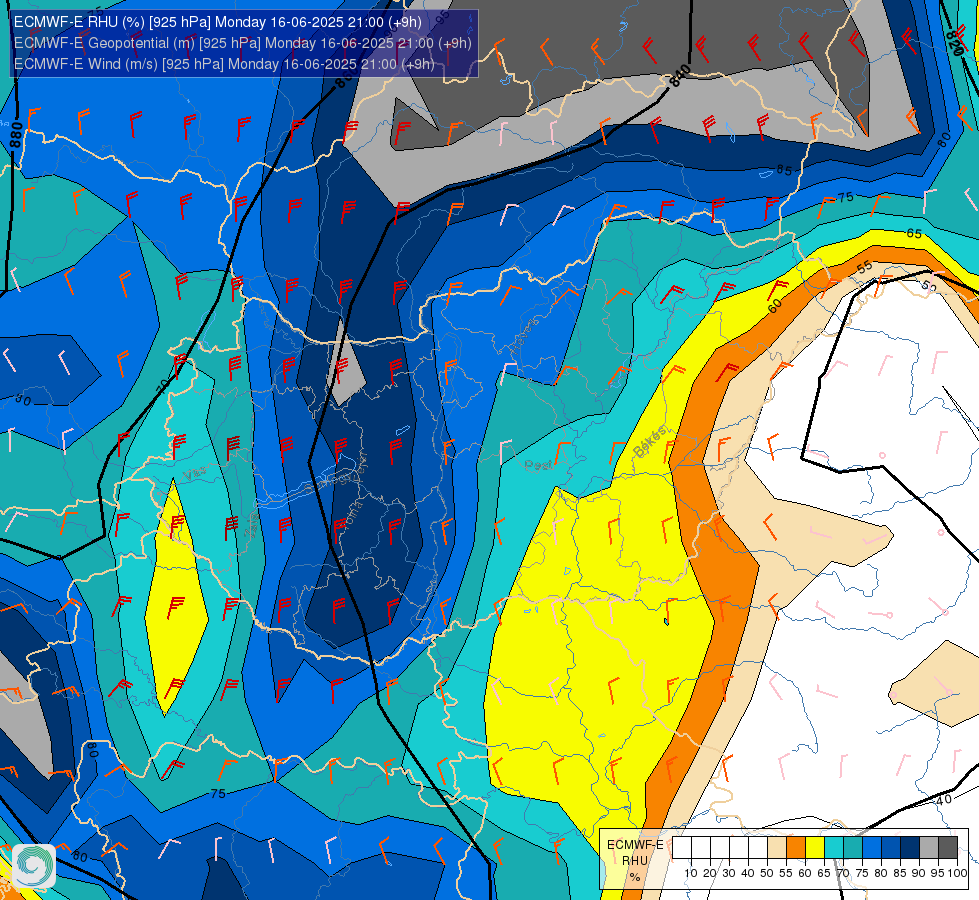Screen dimensions: 979x900
Task: Click the white legend swatch between 40 and 50
Action: tap(758, 848)
